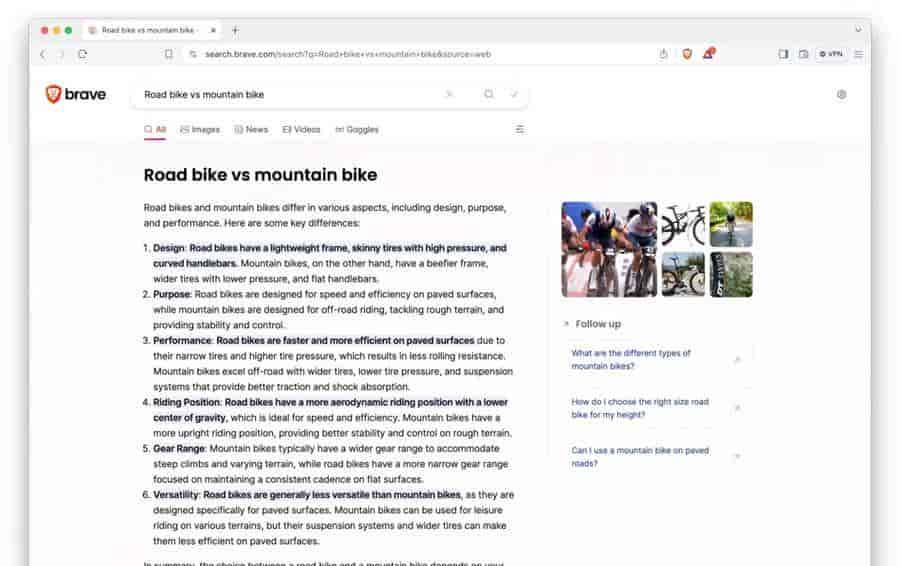Open the bike frame close-up thumbnail
This screenshot has width=900, height=566.
pyautogui.click(x=731, y=274)
